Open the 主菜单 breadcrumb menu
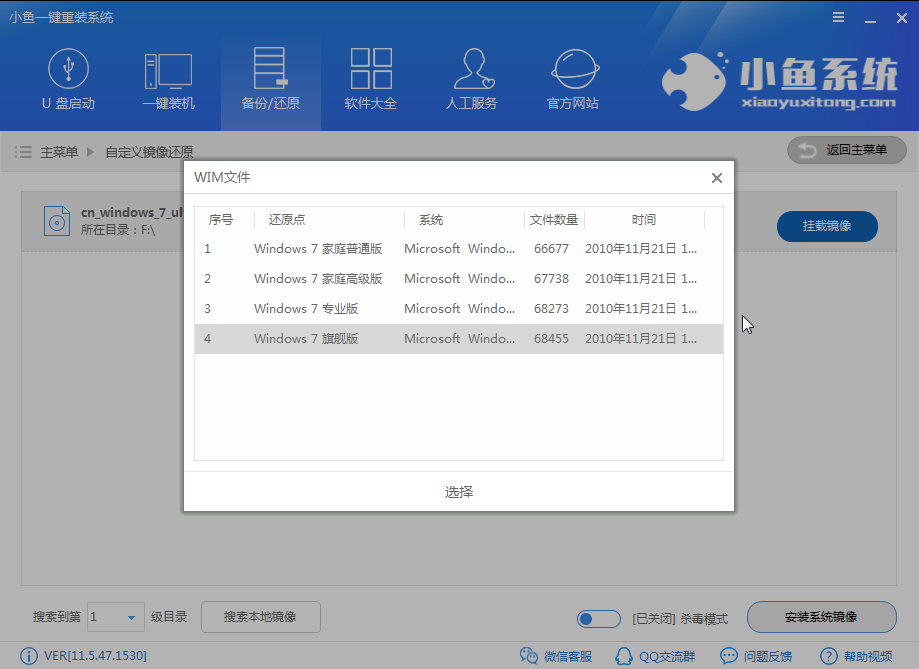Viewport: 919px width, 669px height. pos(60,150)
